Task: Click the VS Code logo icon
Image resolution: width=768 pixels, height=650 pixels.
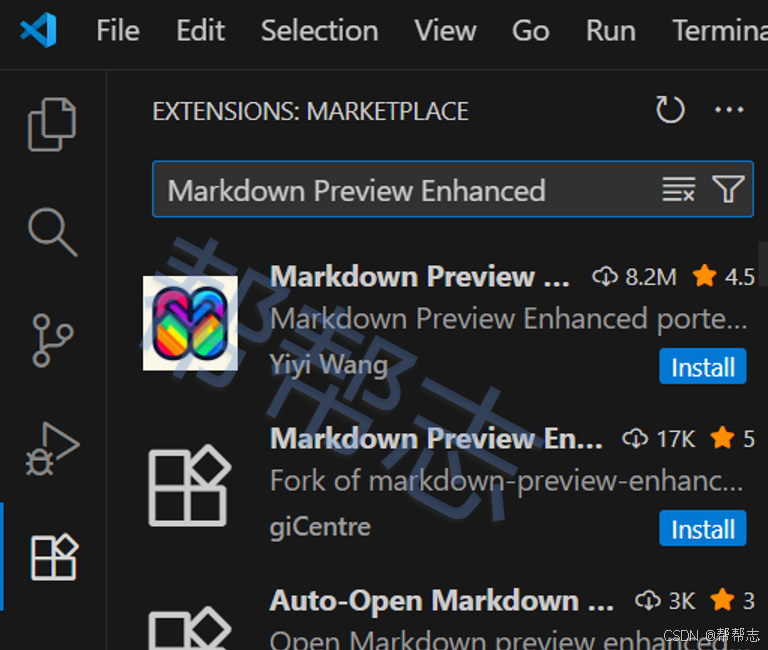Action: 39,30
